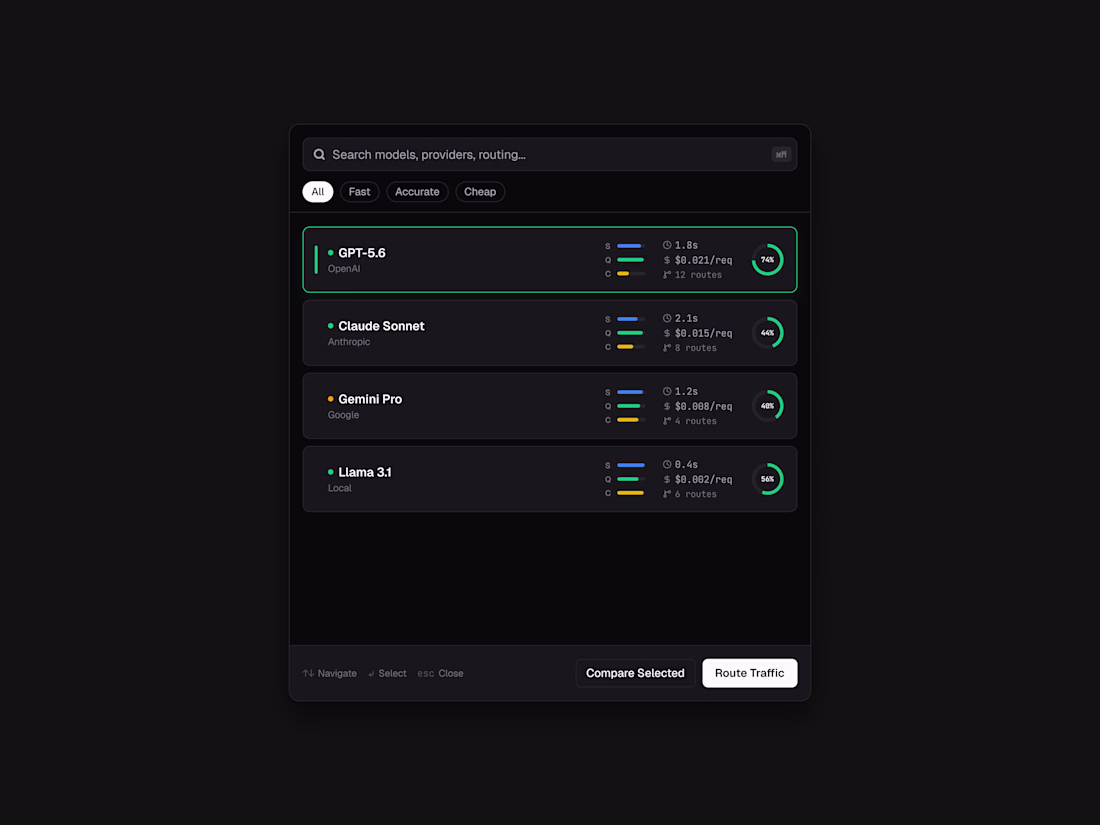Select the All filter chip
The height and width of the screenshot is (825, 1100).
pos(318,192)
